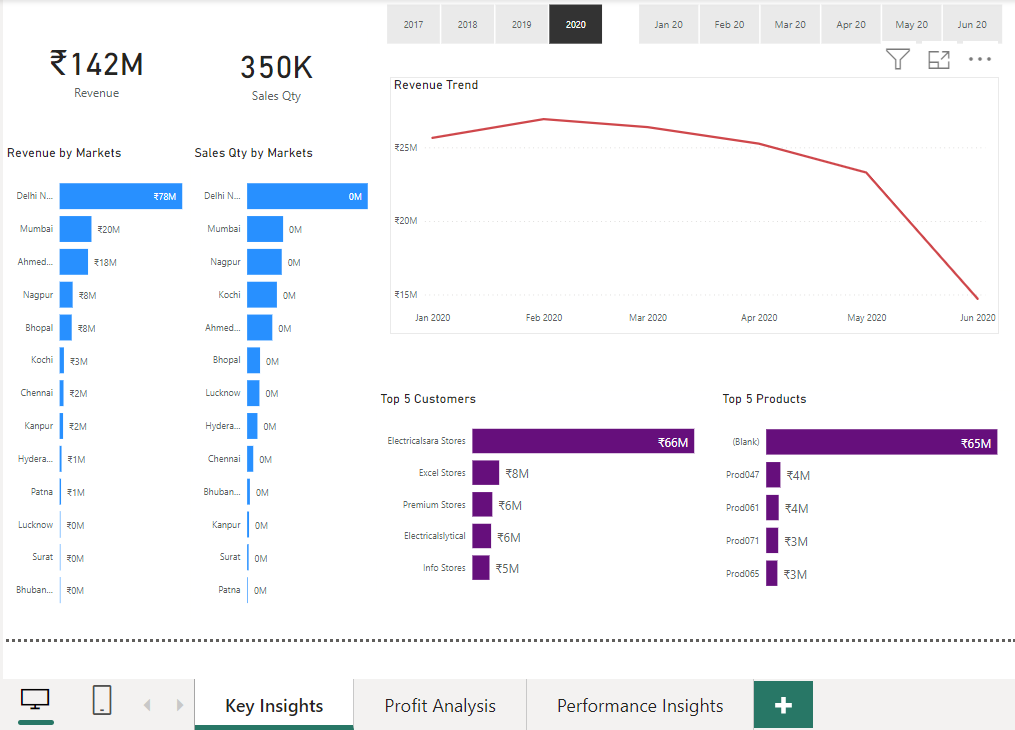This screenshot has height=730, width=1015.
Task: Add a new report page with the plus icon
Action: tap(783, 705)
